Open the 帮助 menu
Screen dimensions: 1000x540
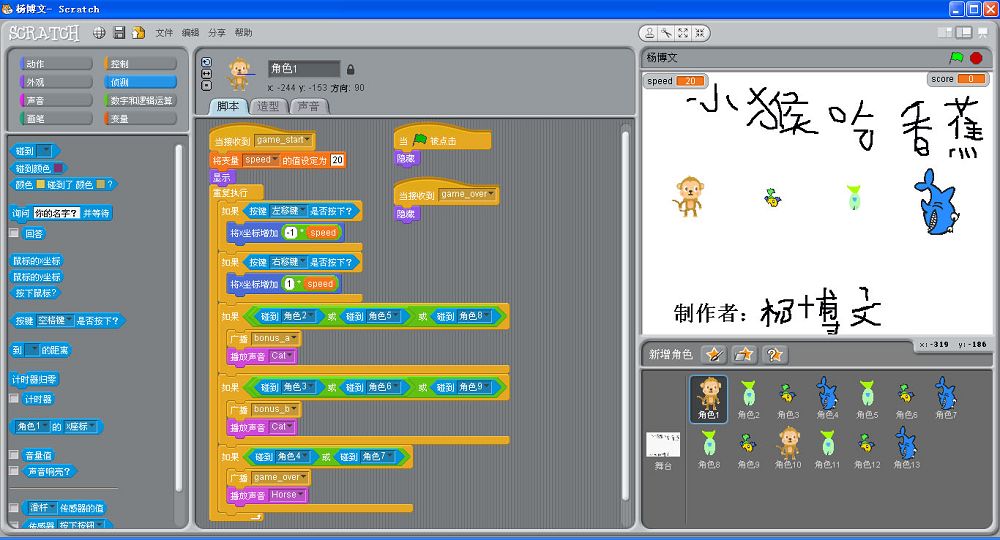(243, 33)
